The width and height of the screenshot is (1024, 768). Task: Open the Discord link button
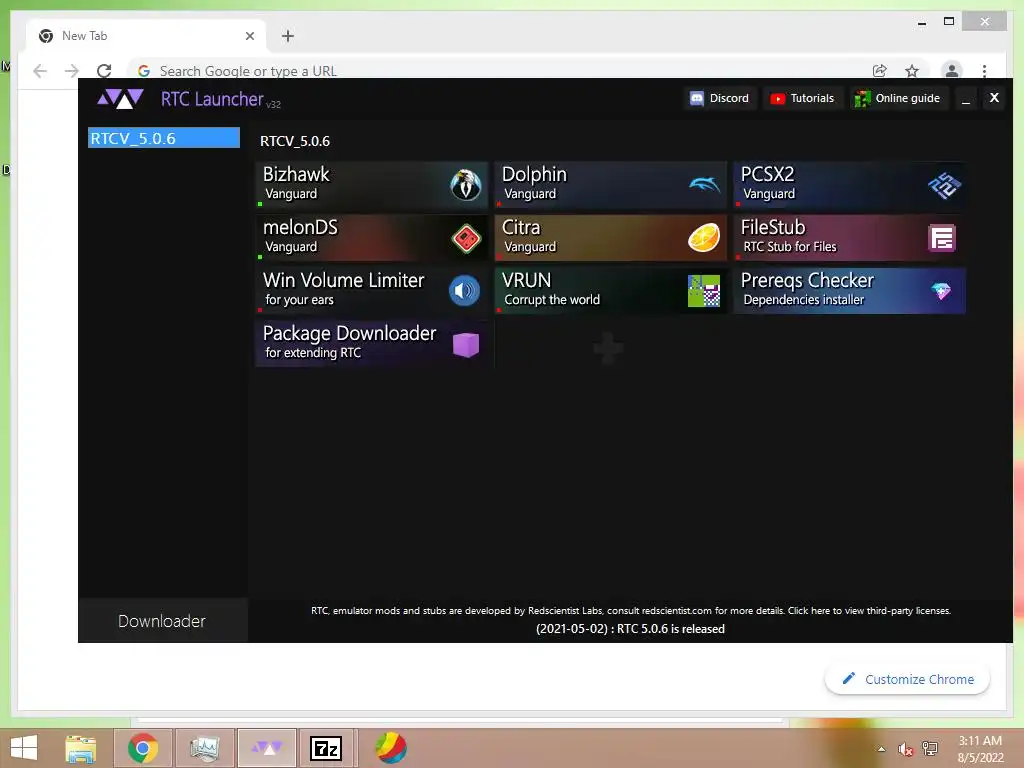[x=720, y=98]
